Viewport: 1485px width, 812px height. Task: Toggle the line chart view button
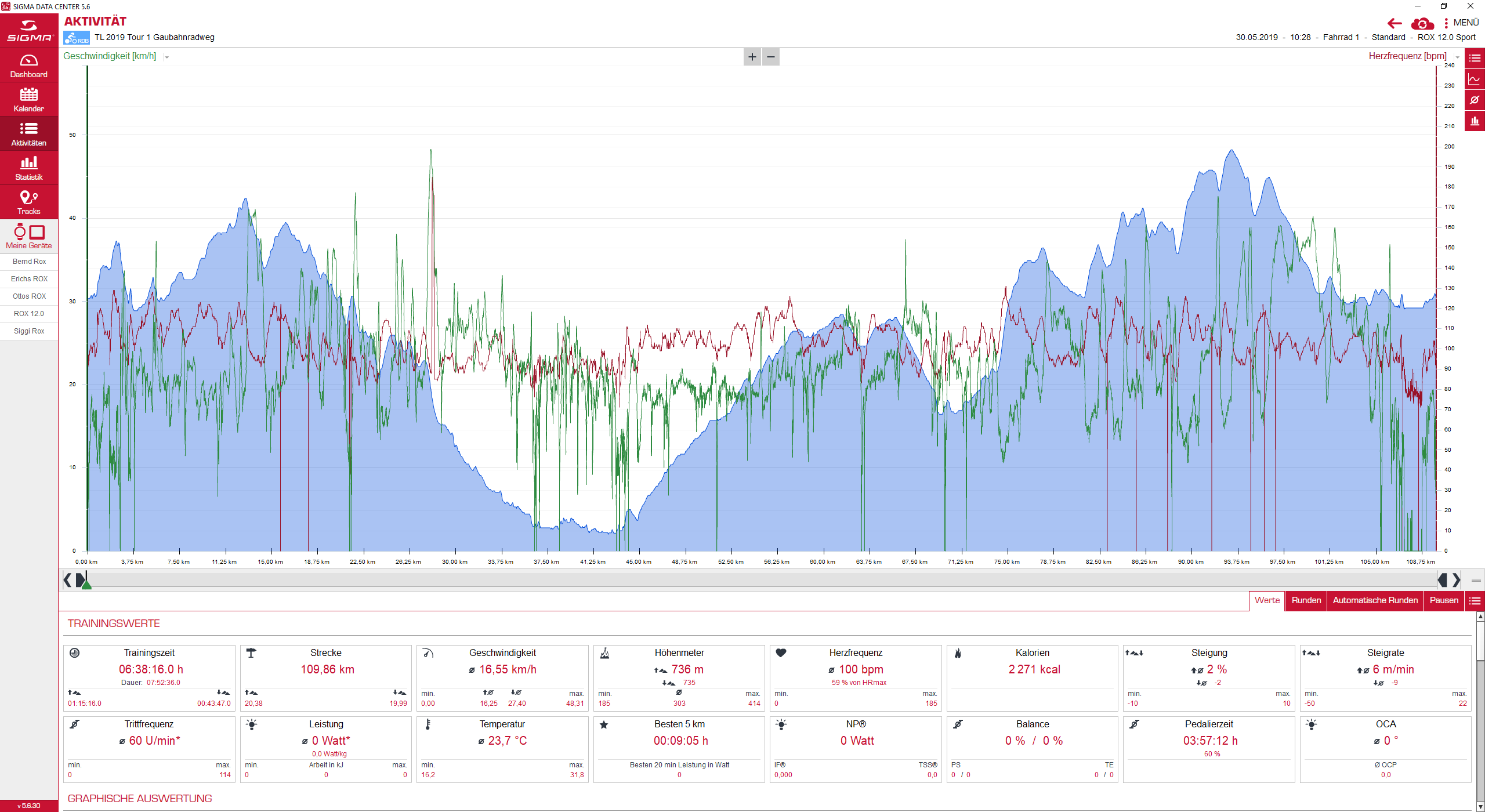point(1475,79)
